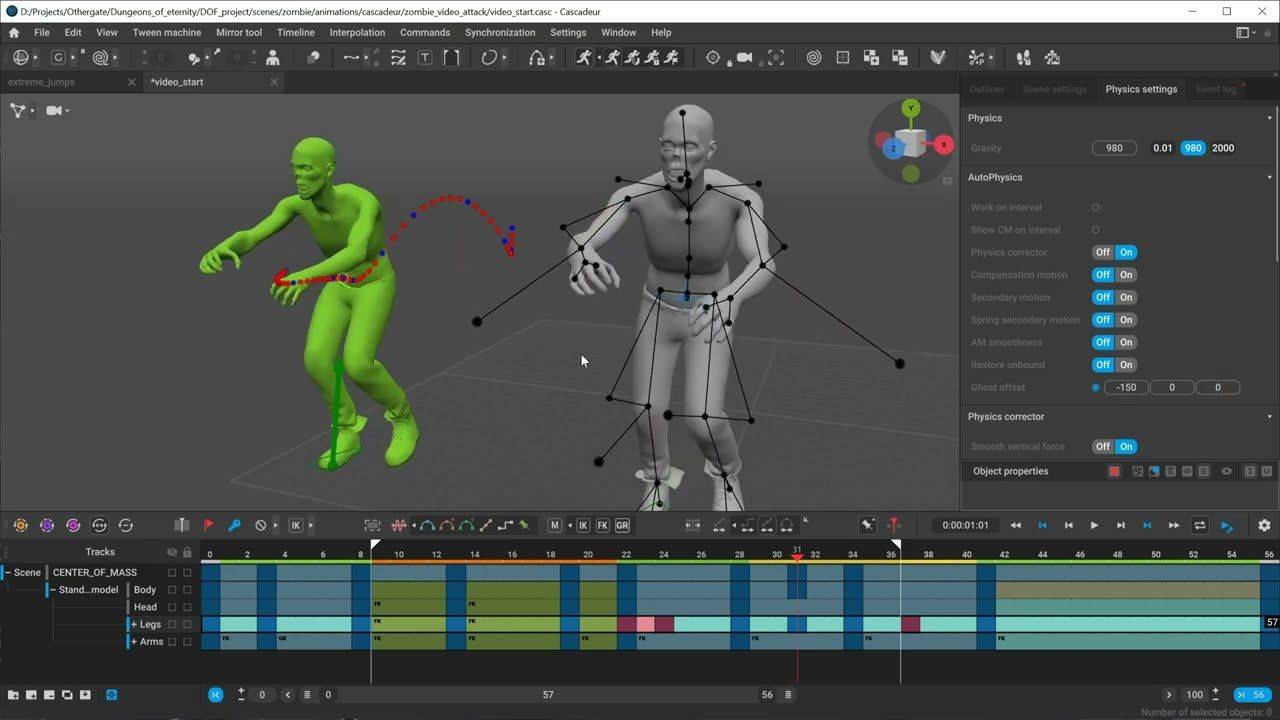Open the File menu
Viewport: 1280px width, 720px height.
point(42,32)
